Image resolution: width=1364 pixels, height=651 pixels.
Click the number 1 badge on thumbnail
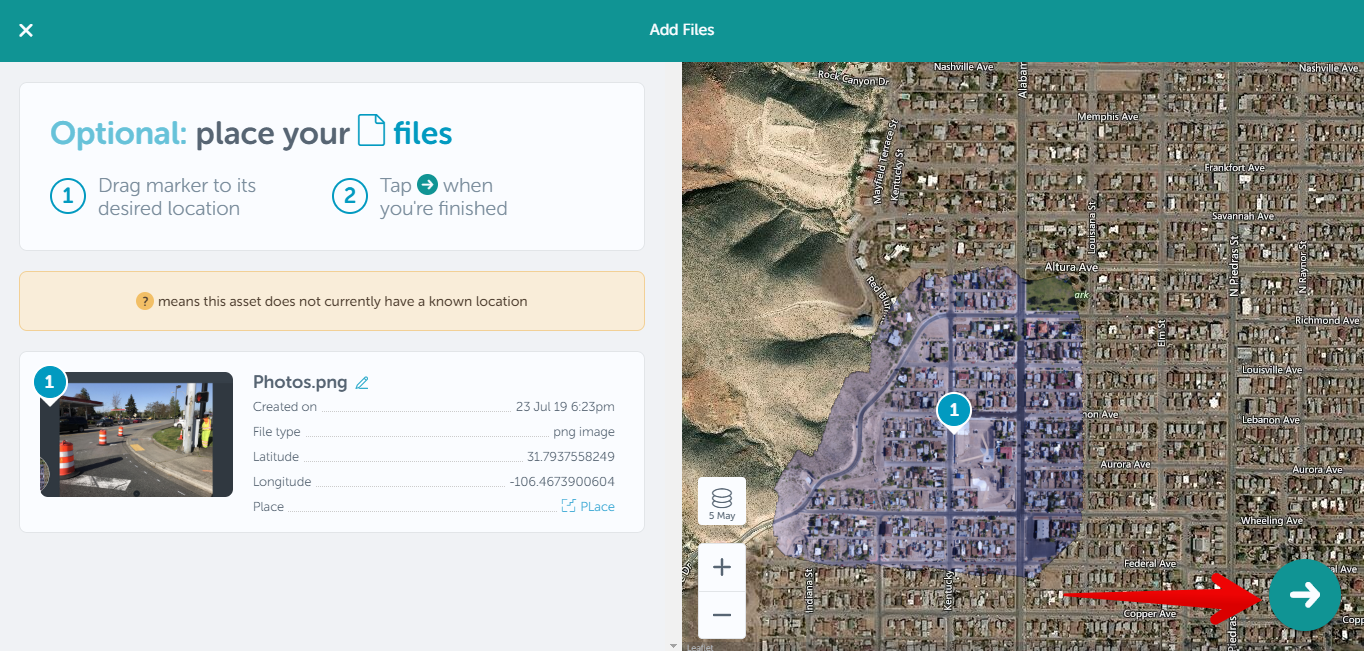click(x=50, y=382)
